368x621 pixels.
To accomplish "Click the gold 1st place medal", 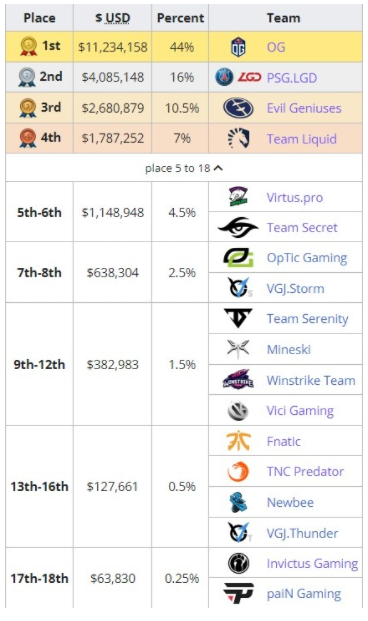I will tap(29, 46).
